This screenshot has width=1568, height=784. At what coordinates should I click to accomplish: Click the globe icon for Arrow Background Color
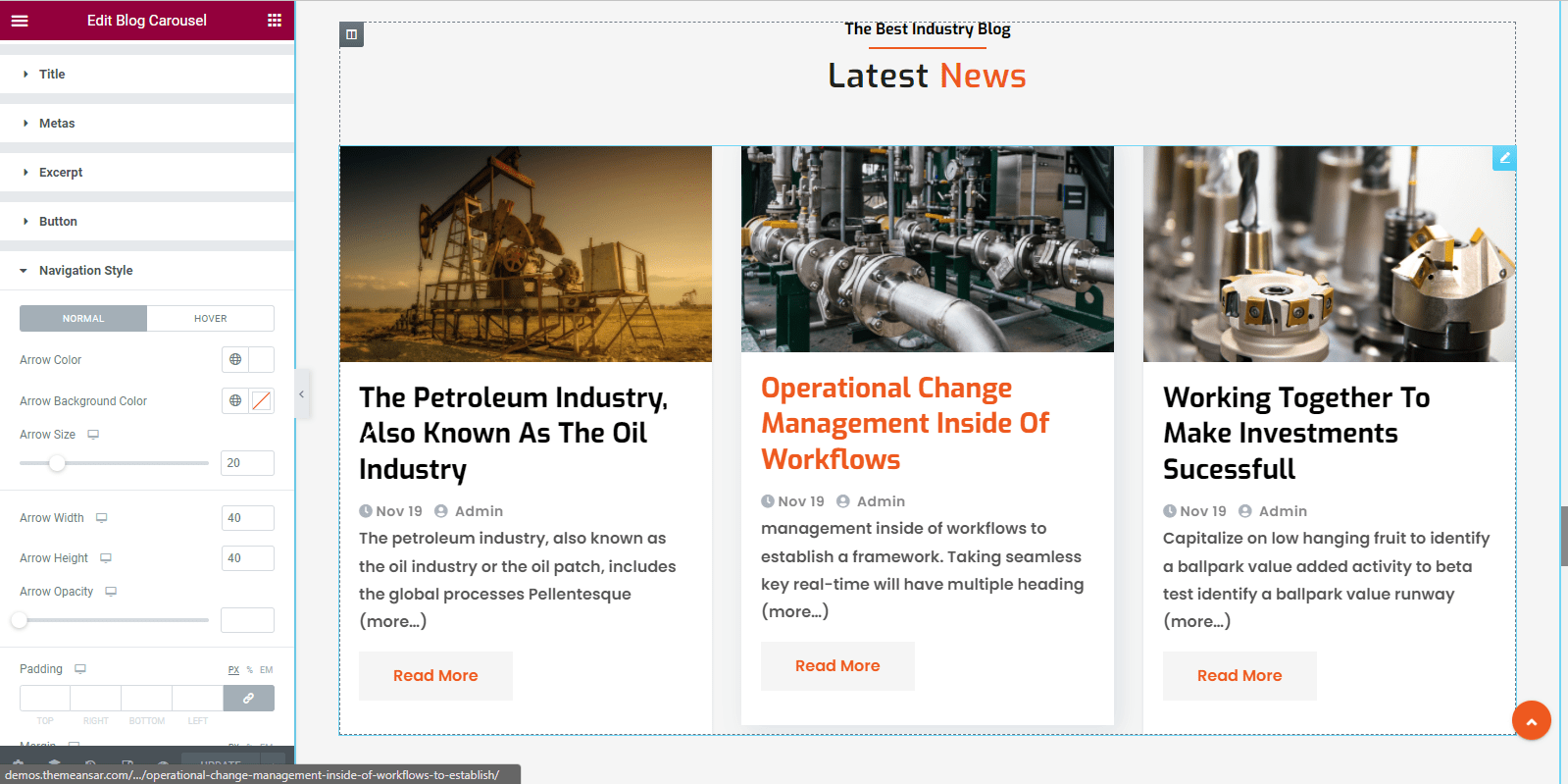pos(235,401)
